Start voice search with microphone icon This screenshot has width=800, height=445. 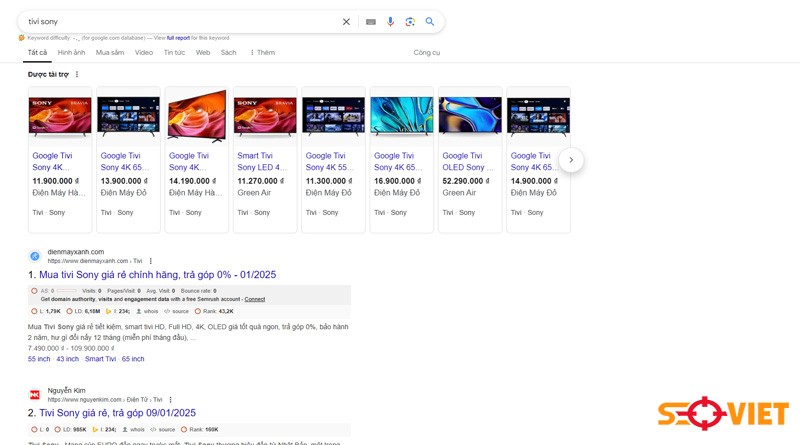(x=390, y=21)
